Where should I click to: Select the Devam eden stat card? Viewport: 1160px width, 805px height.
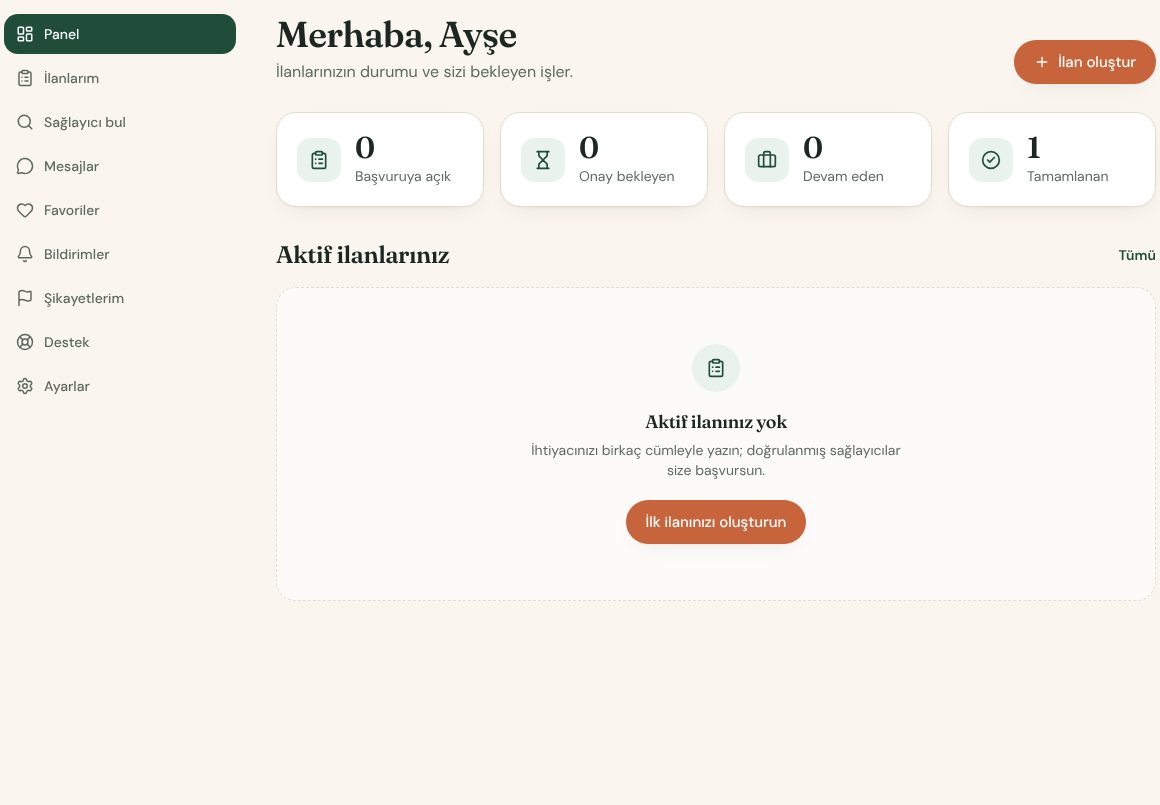[828, 160]
